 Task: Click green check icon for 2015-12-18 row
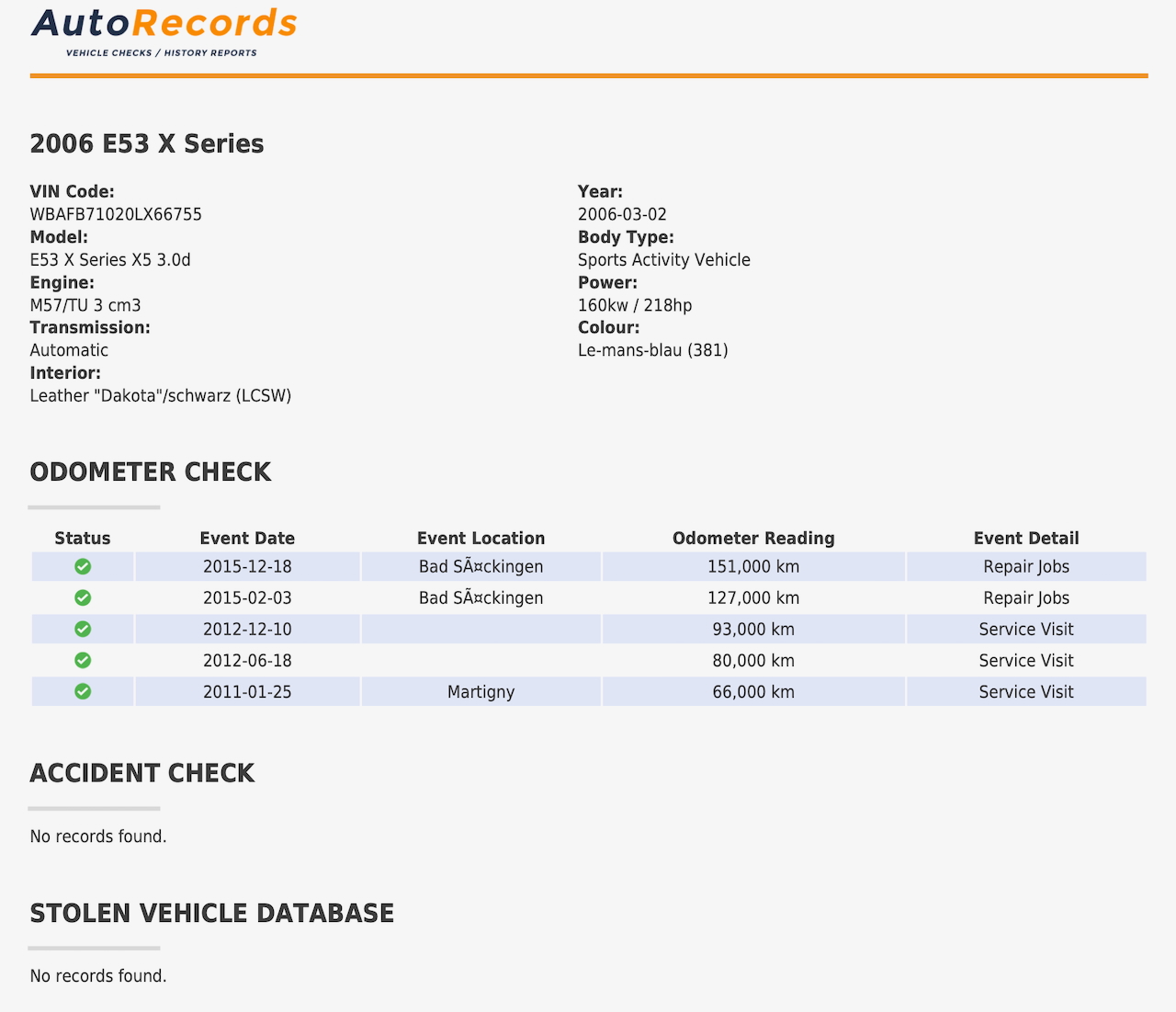point(83,566)
